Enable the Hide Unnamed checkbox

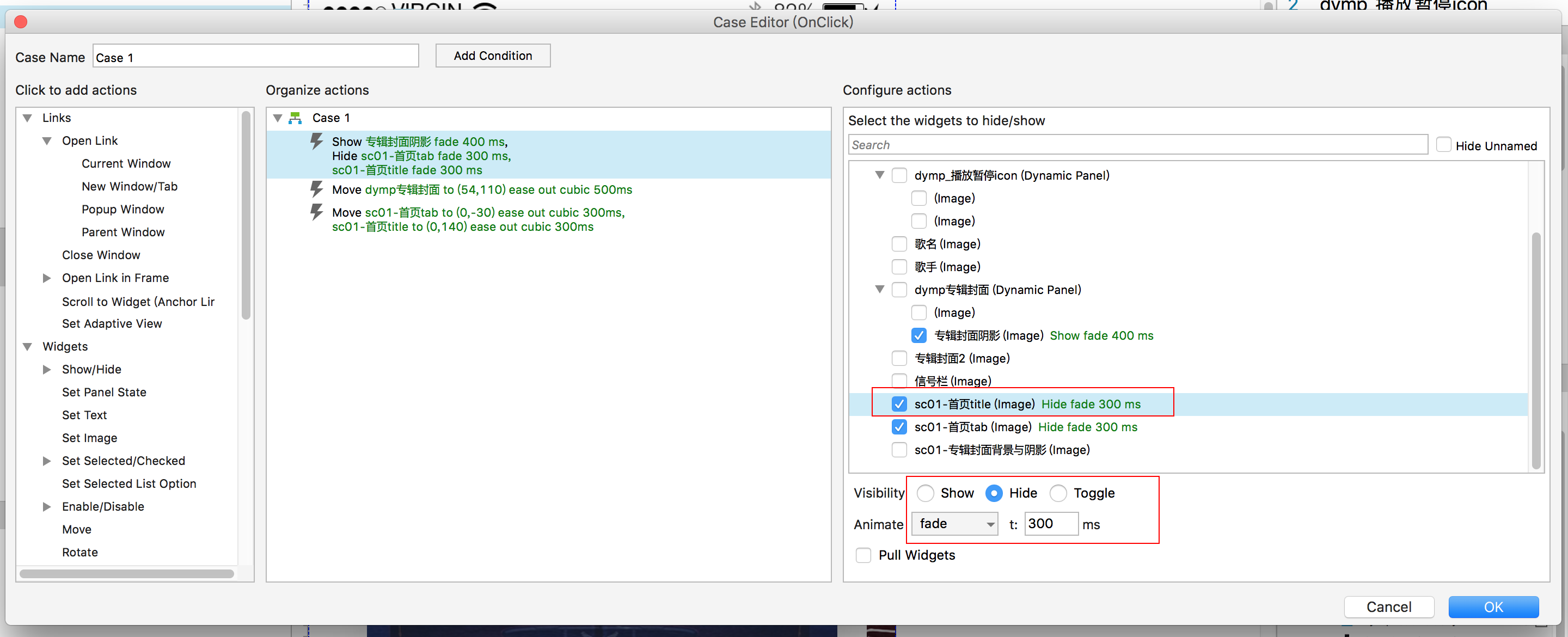[x=1443, y=145]
